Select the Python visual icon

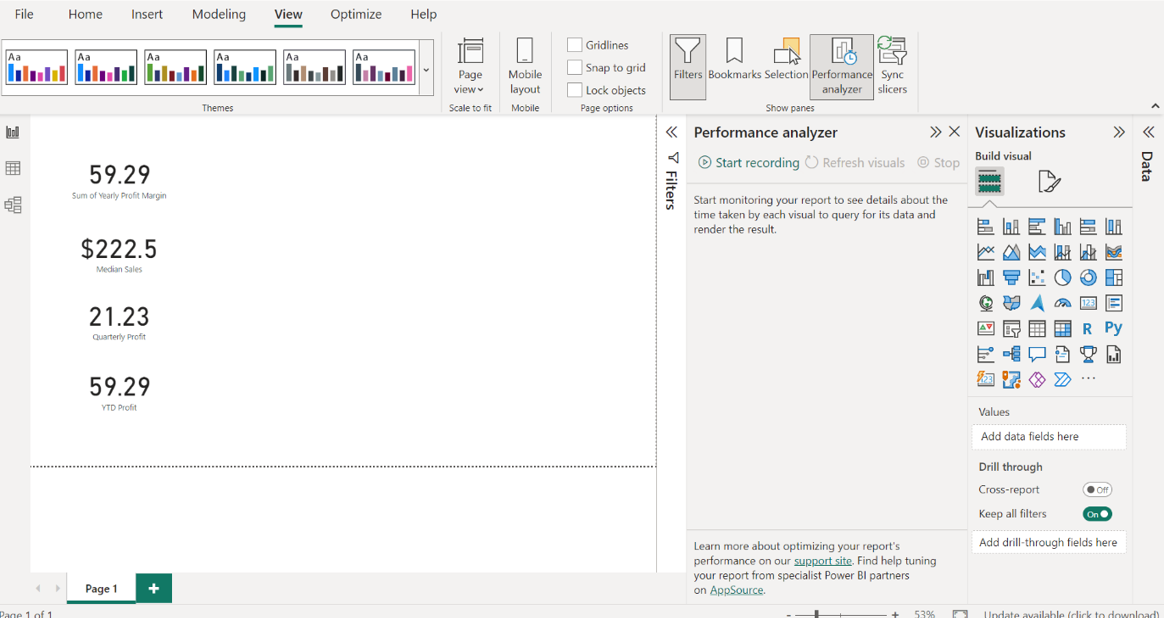pyautogui.click(x=1113, y=329)
